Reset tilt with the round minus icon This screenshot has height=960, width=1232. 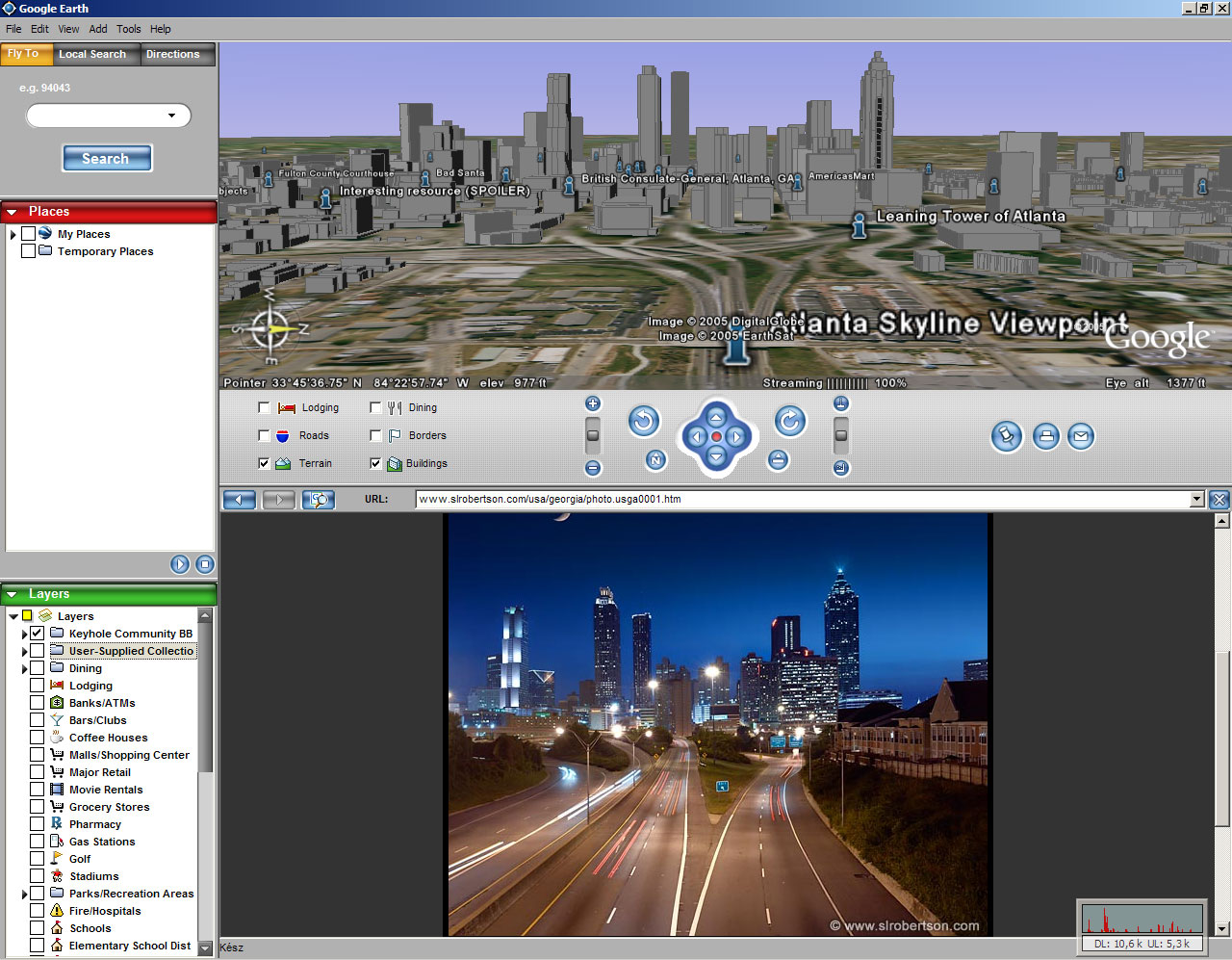pyautogui.click(x=779, y=460)
